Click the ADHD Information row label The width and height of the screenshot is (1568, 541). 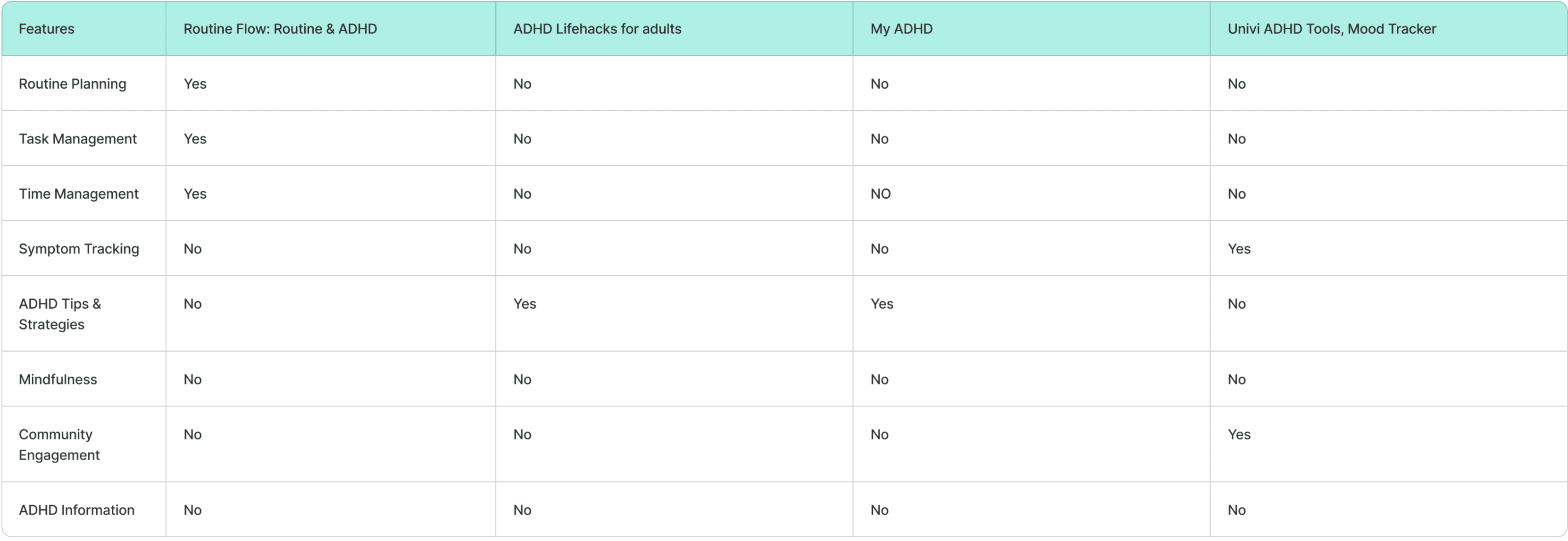[x=77, y=510]
